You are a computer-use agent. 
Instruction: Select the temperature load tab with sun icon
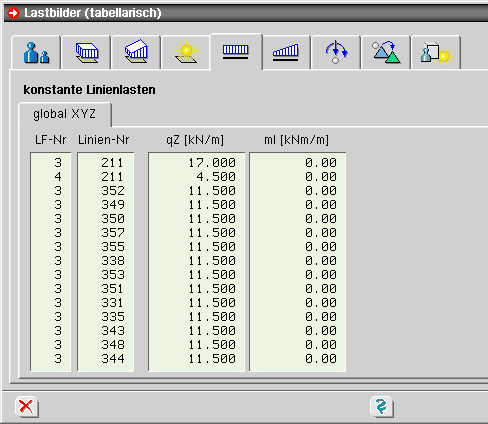[186, 53]
